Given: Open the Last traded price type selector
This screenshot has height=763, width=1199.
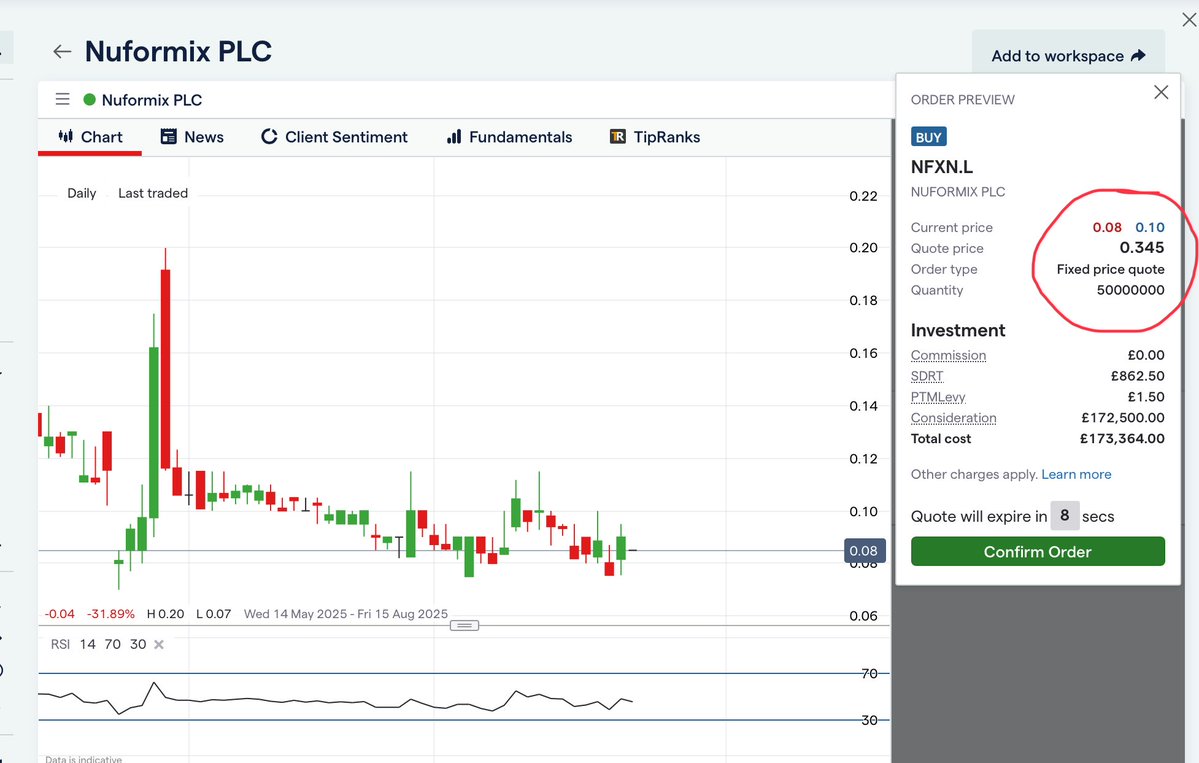Looking at the screenshot, I should [x=153, y=193].
